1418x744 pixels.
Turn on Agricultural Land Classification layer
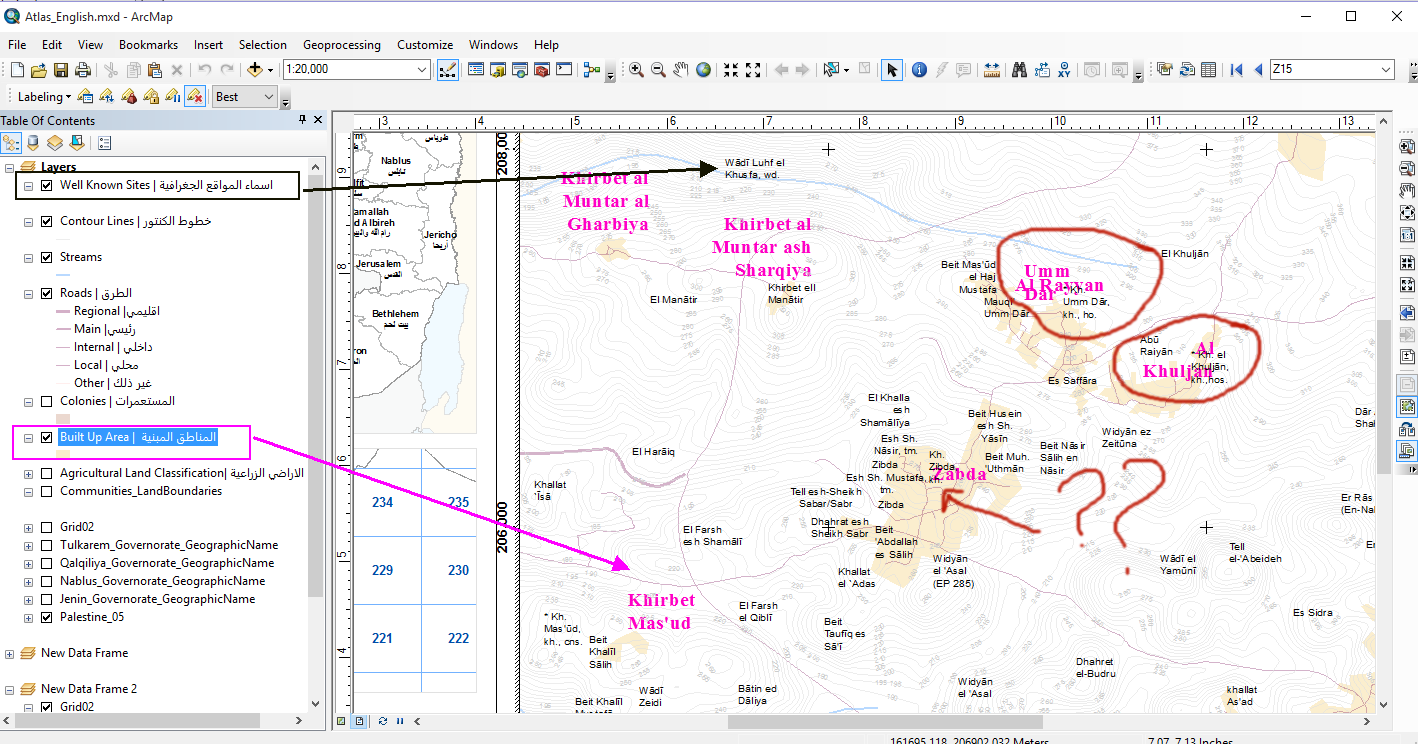[x=47, y=473]
